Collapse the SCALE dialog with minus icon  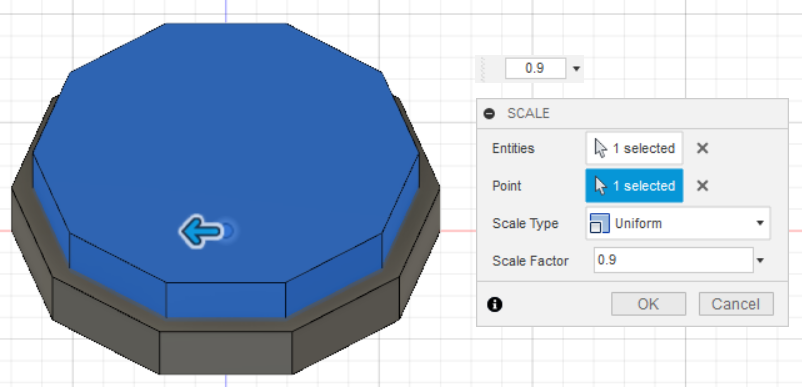point(489,113)
